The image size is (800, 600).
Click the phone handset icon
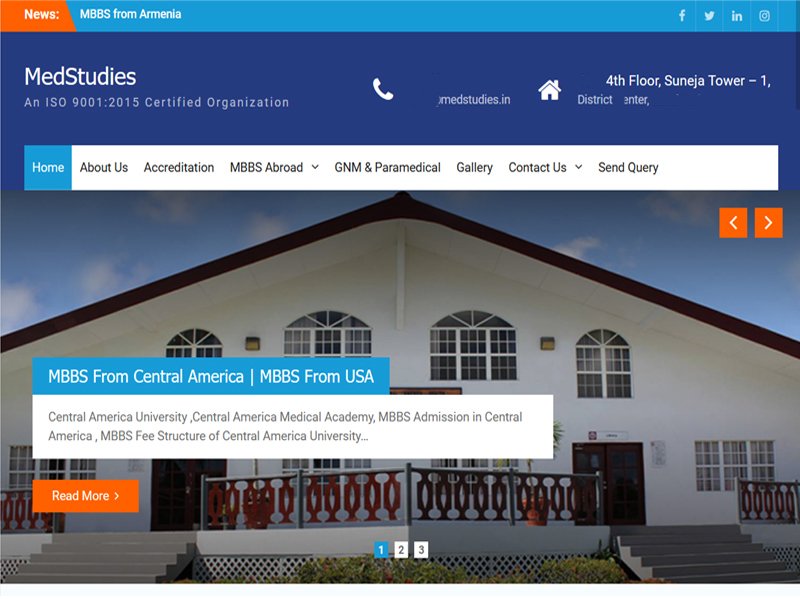[383, 89]
